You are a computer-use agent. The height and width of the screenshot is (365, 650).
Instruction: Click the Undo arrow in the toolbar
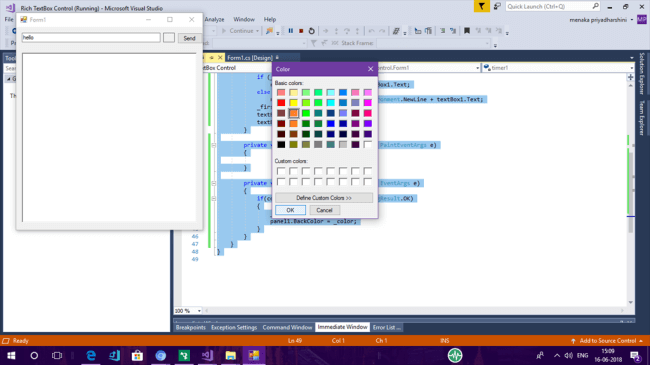[371, 31]
